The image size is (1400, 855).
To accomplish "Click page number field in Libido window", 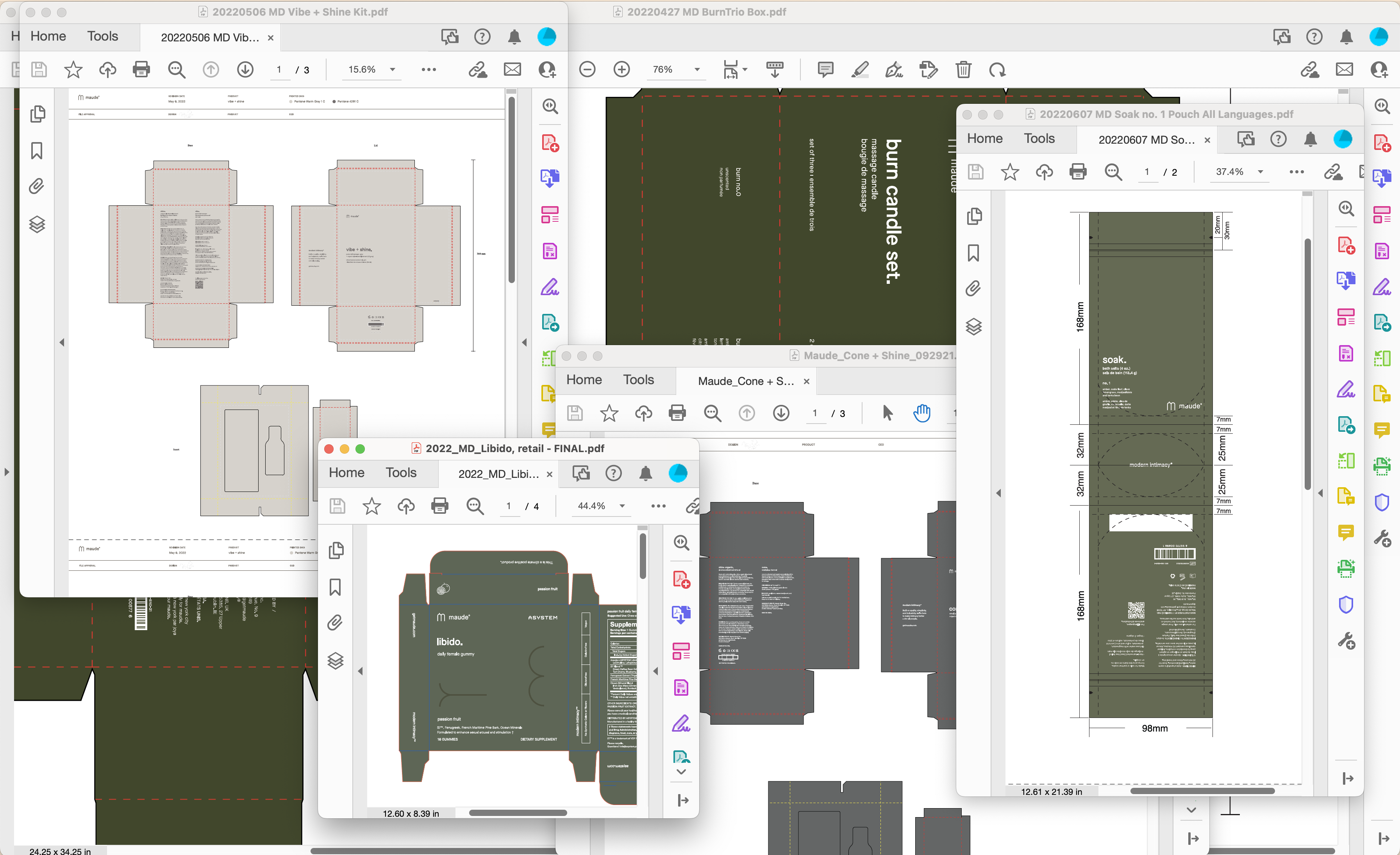I will 509,505.
